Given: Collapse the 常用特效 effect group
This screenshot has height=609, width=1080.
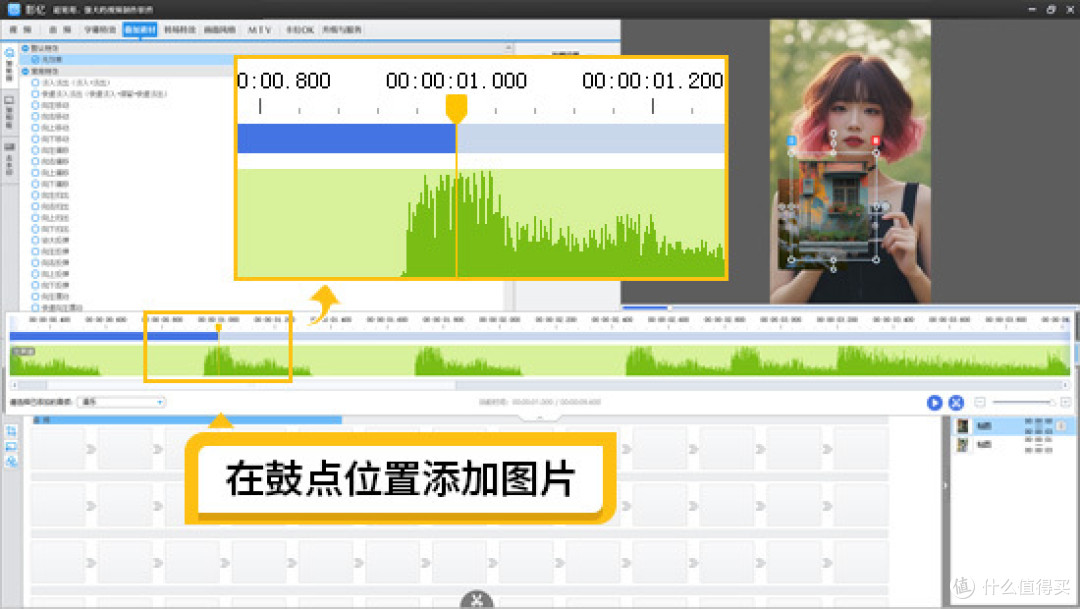Looking at the screenshot, I should tap(25, 71).
